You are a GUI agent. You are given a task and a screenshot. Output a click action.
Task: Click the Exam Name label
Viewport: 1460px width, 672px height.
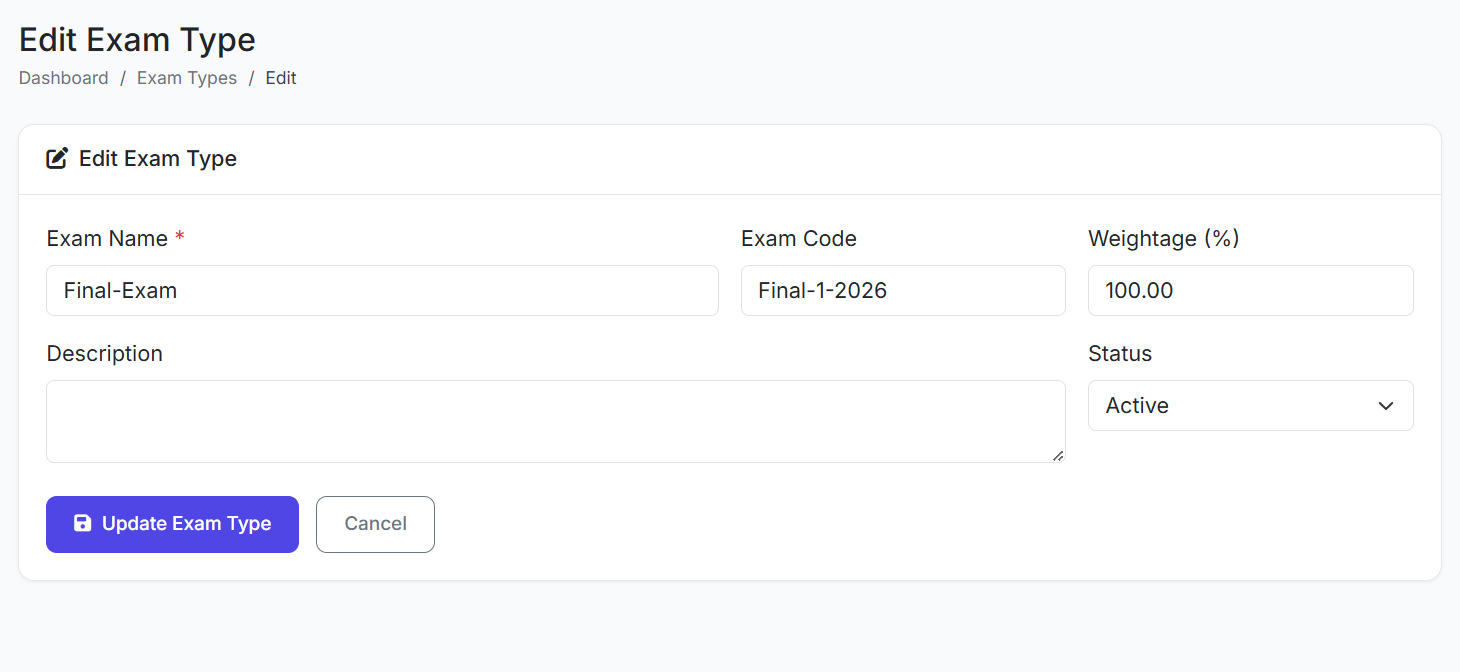tap(107, 239)
